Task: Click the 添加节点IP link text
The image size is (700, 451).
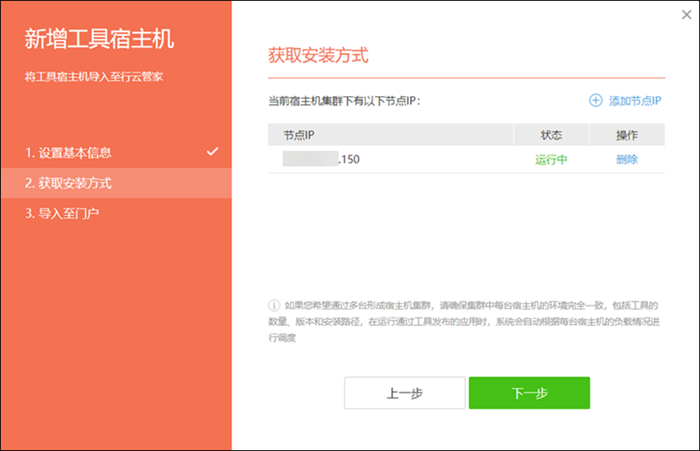Action: click(x=635, y=100)
